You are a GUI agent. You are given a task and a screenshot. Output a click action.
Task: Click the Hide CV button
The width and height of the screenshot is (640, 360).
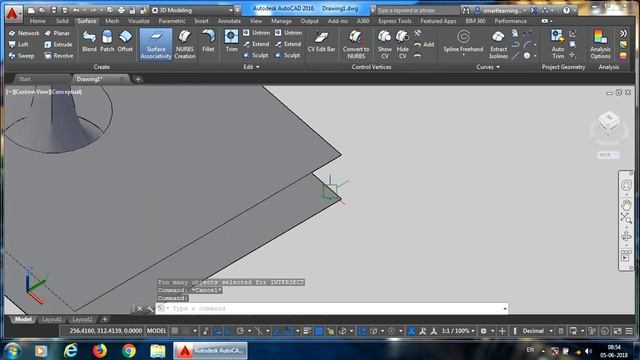click(x=402, y=44)
